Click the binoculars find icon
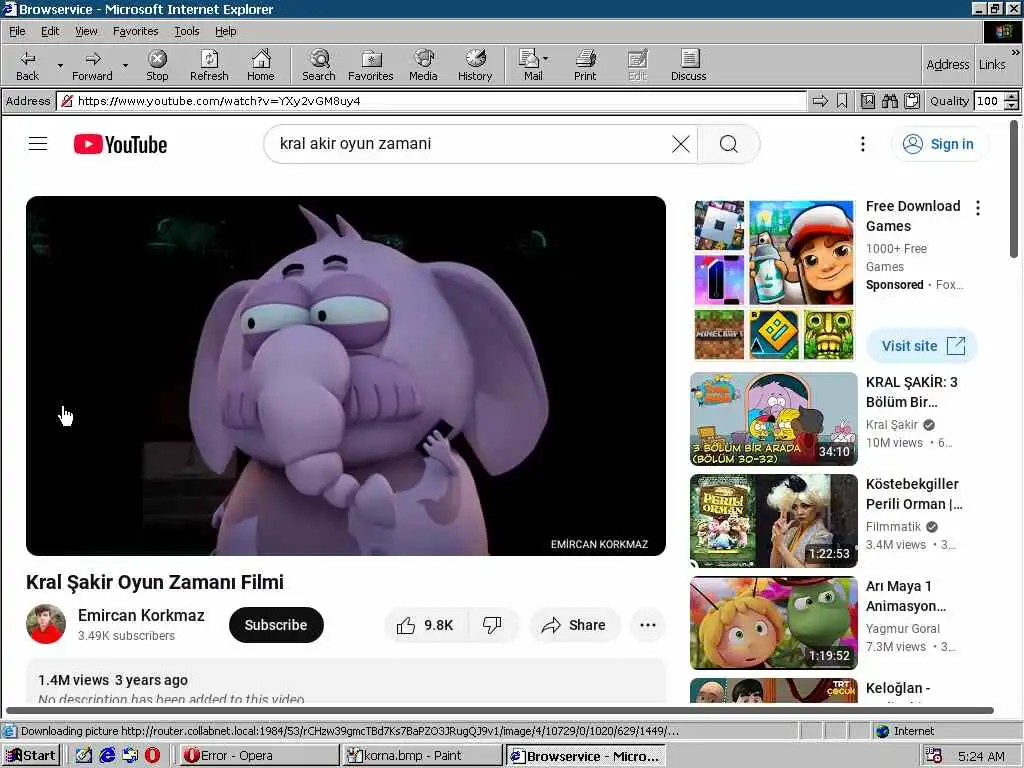The image size is (1024, 768). pos(889,101)
